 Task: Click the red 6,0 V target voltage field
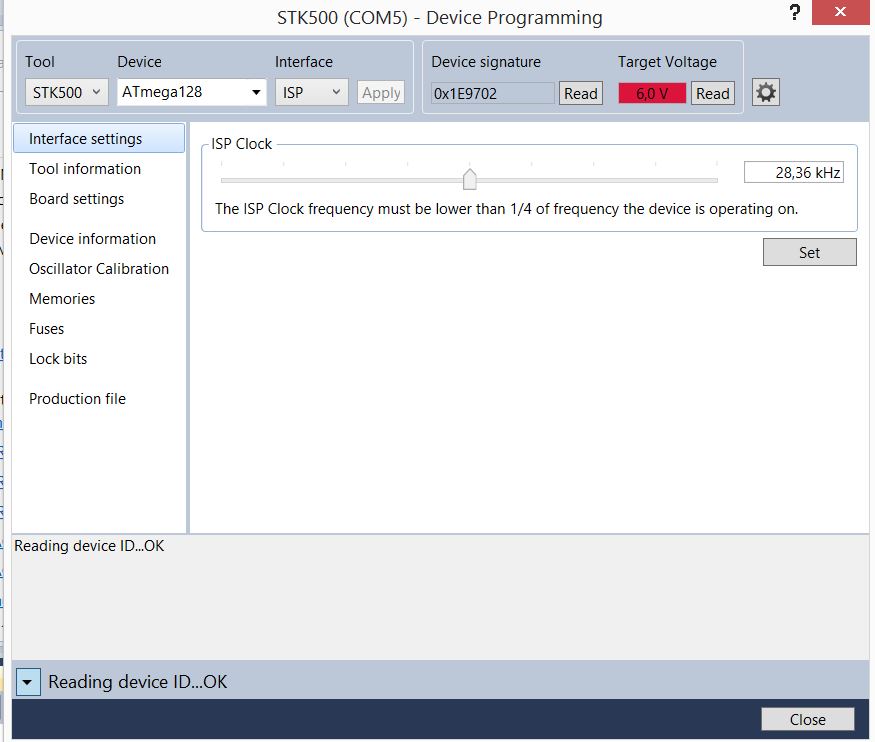pos(652,93)
